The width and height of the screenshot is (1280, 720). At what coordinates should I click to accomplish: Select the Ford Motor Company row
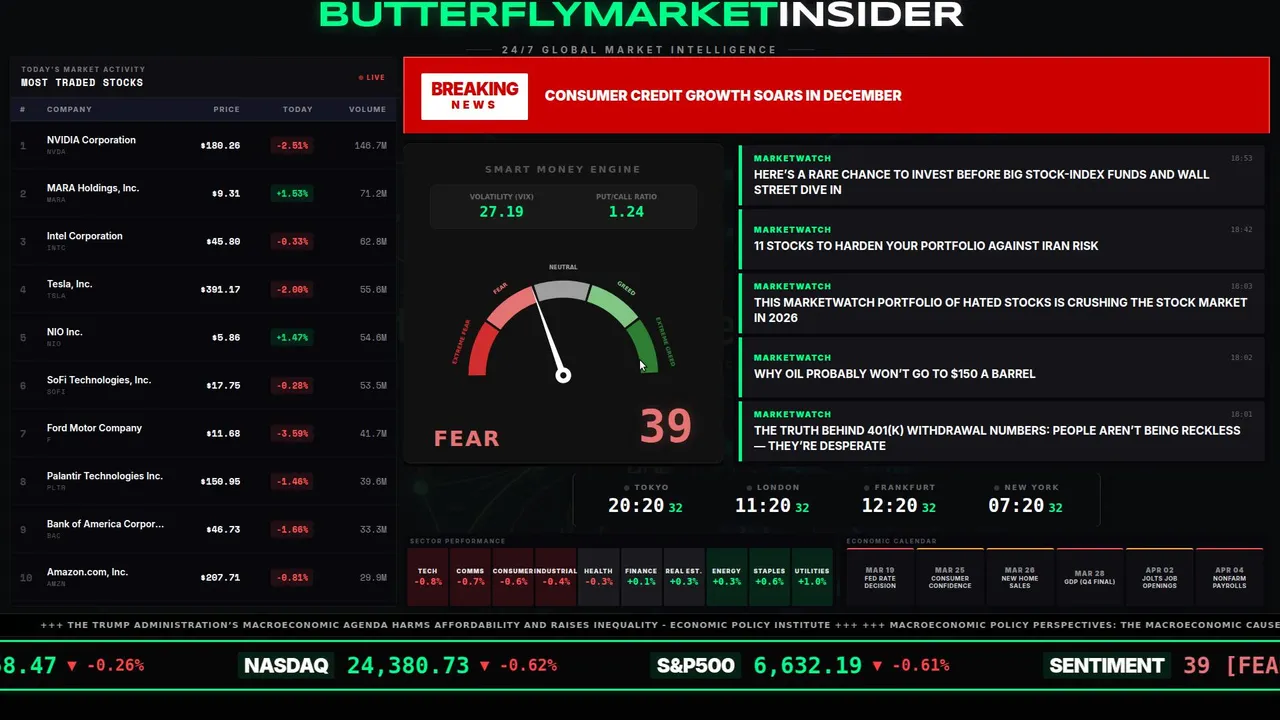(x=203, y=433)
